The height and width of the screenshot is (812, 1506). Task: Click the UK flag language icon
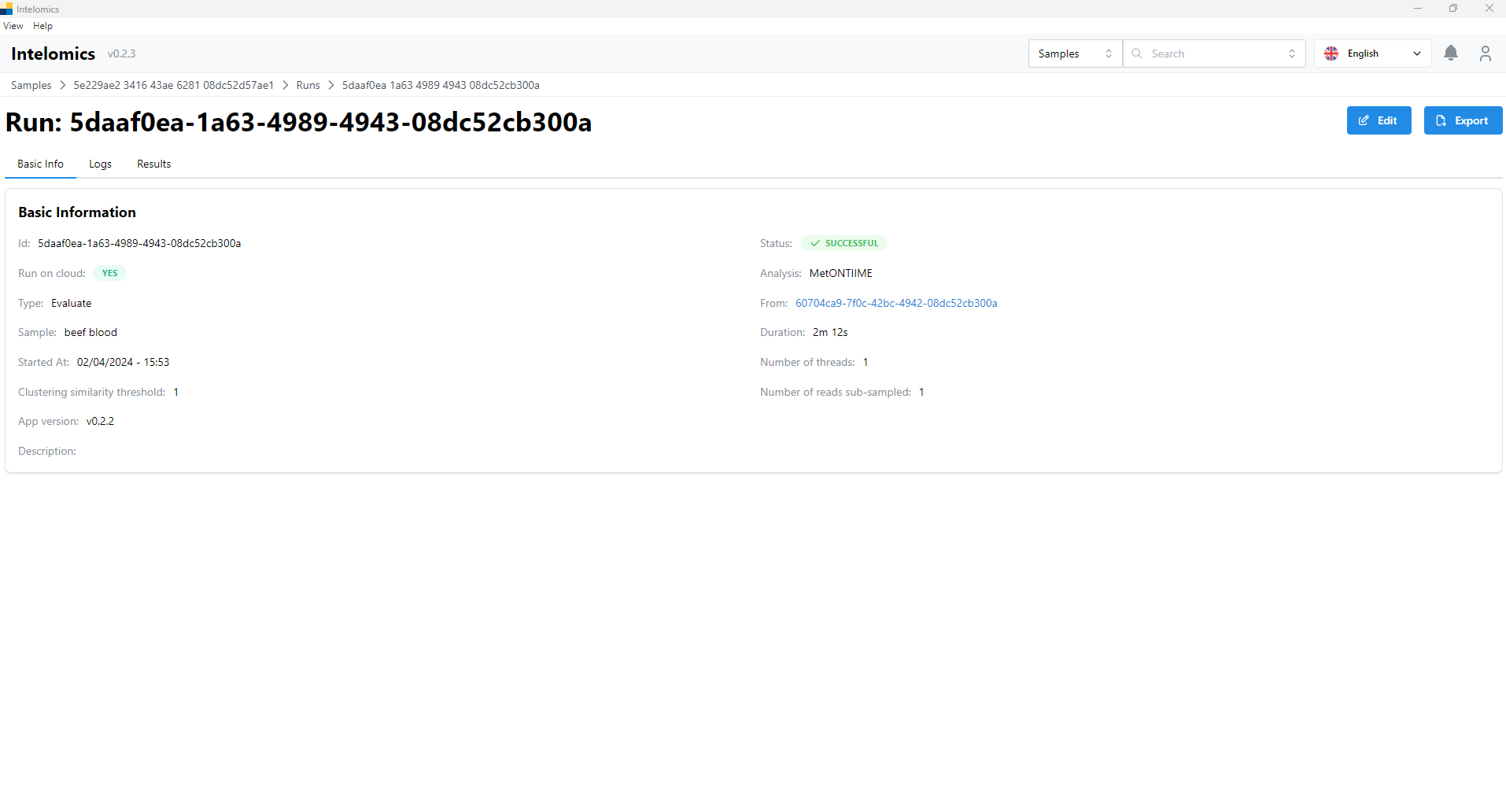click(x=1331, y=54)
